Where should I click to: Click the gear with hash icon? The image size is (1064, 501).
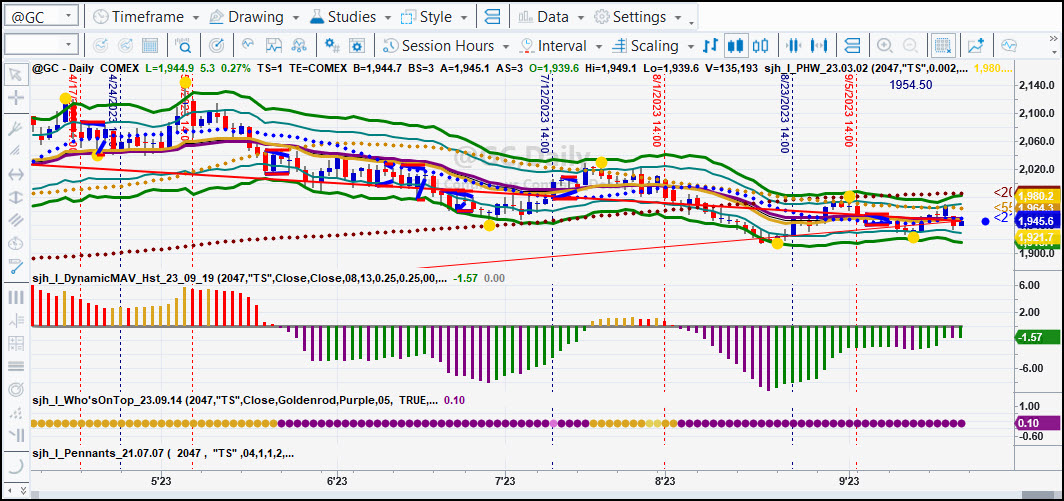(x=332, y=46)
